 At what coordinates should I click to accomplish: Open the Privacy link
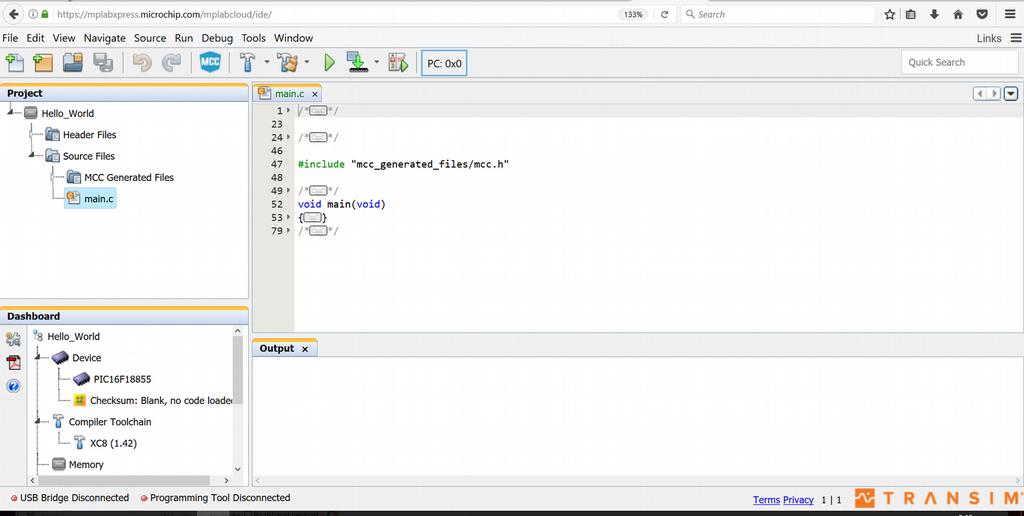[x=798, y=500]
